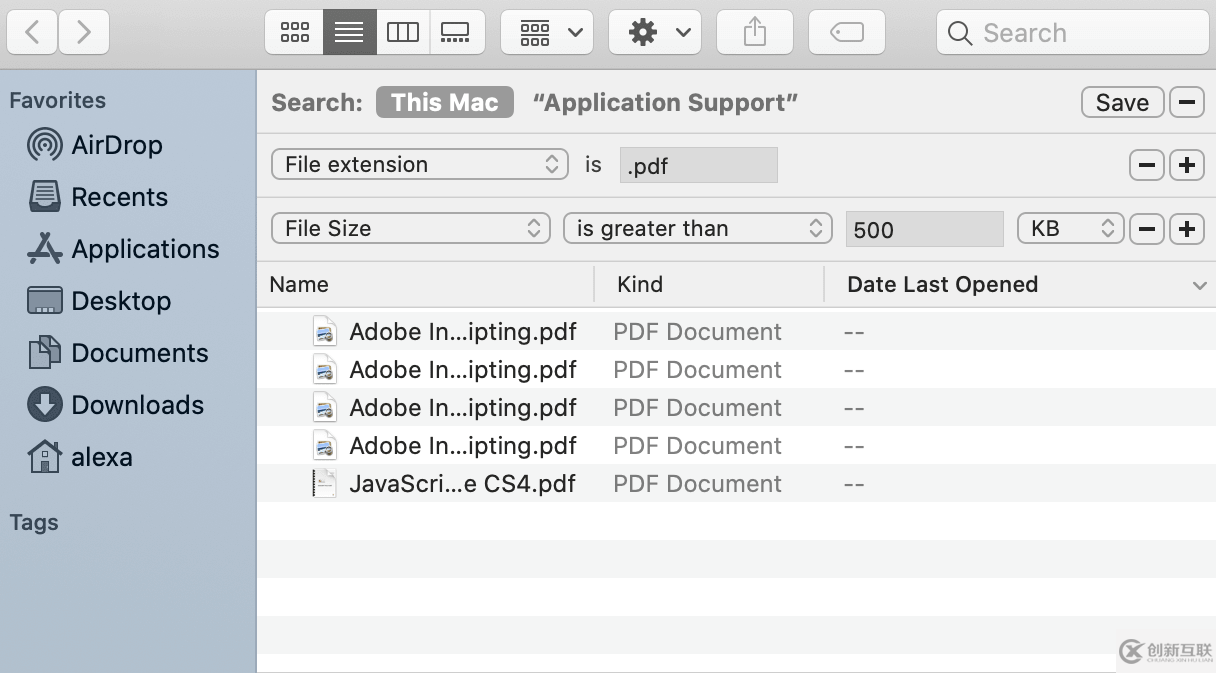
Task: Select list view toggle button
Action: pyautogui.click(x=349, y=33)
